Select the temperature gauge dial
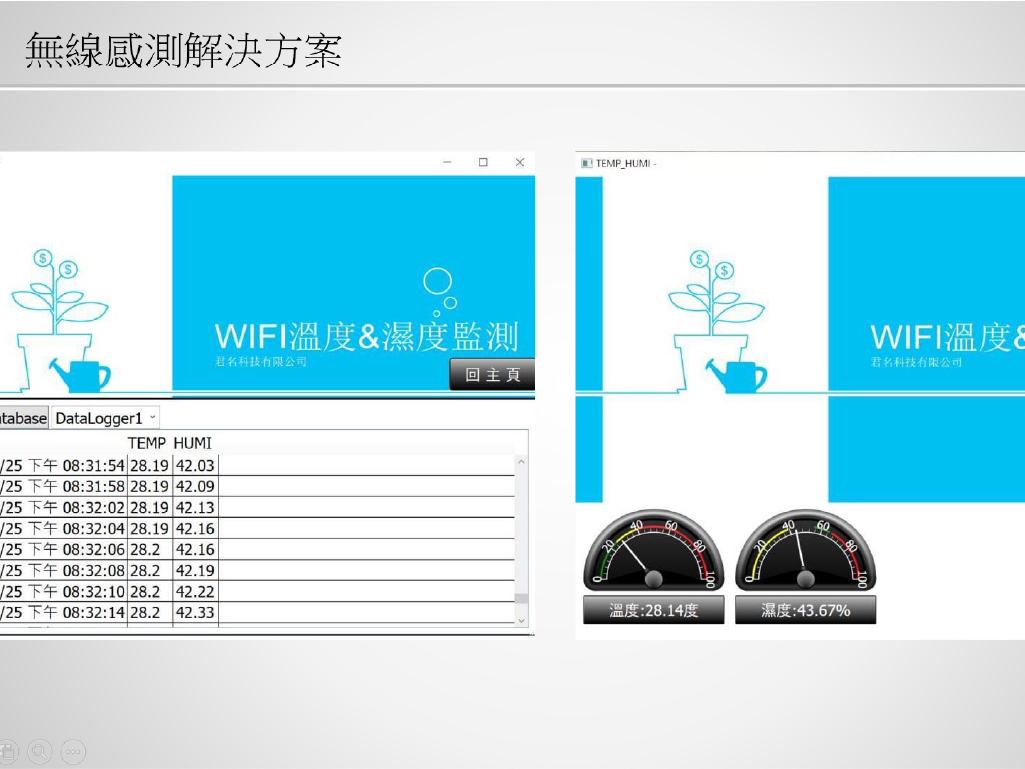The width and height of the screenshot is (1025, 769). tap(655, 555)
